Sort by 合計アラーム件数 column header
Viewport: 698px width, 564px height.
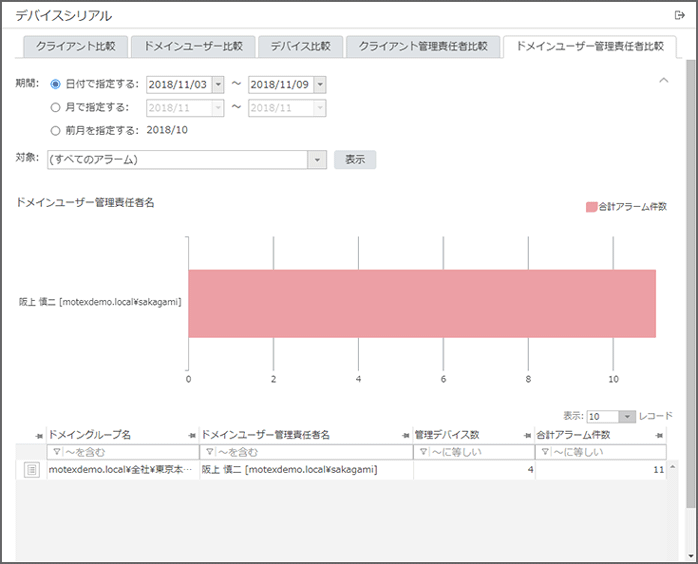pyautogui.click(x=573, y=435)
